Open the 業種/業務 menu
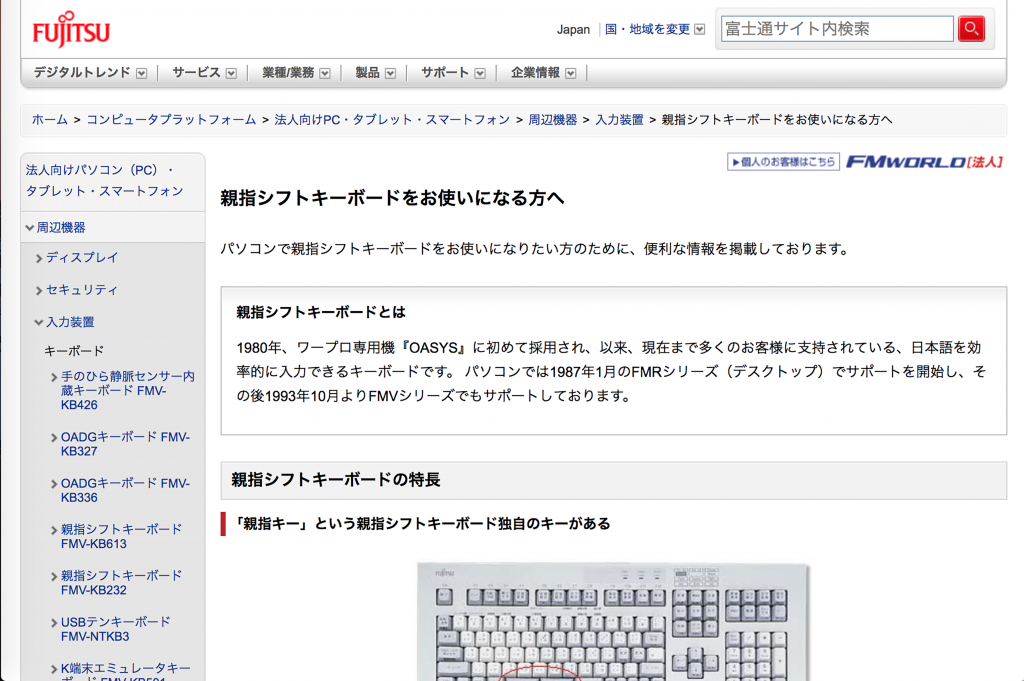Viewport: 1024px width, 681px height. coord(296,72)
